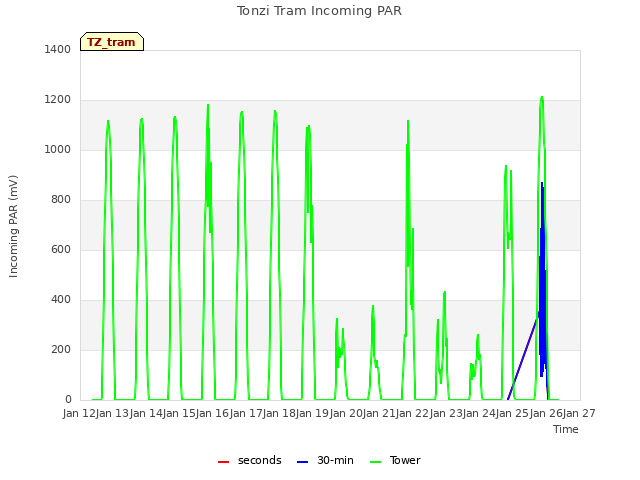Click the Jan 17 x-axis label

[x=246, y=413]
